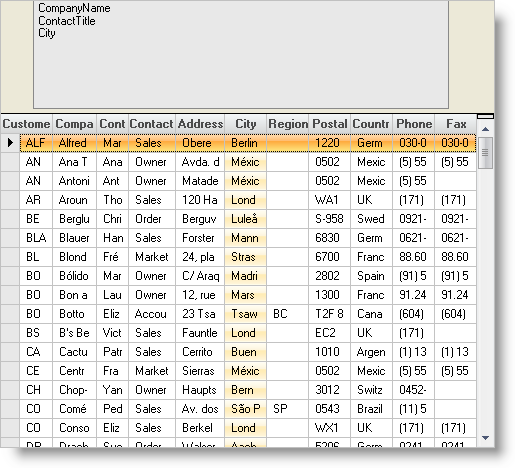Click the Luleå city cell
Image resolution: width=515 pixels, height=468 pixels.
coord(246,219)
